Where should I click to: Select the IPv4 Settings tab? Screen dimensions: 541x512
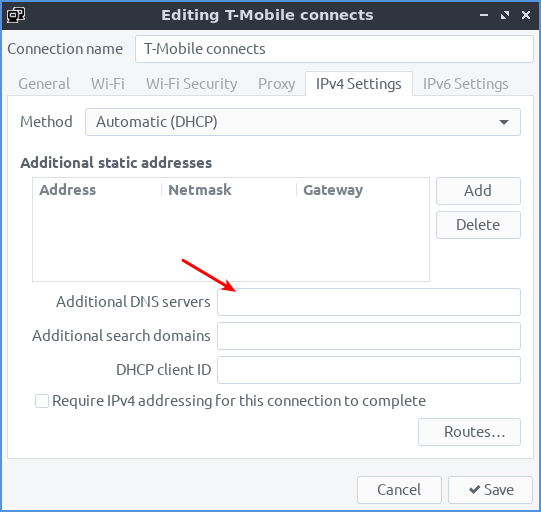click(x=359, y=84)
